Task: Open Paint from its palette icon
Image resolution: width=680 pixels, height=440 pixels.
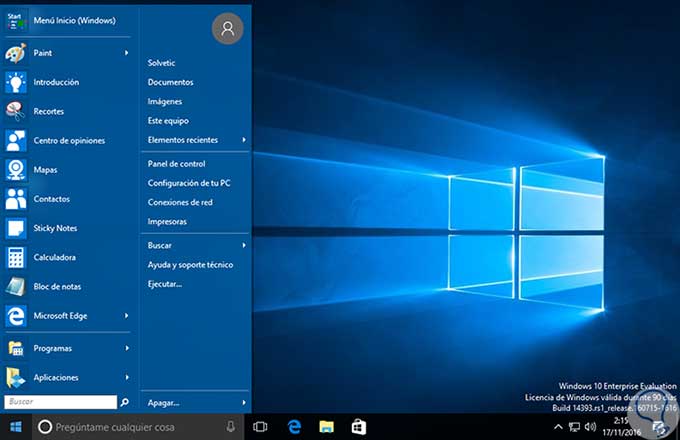Action: coord(16,53)
